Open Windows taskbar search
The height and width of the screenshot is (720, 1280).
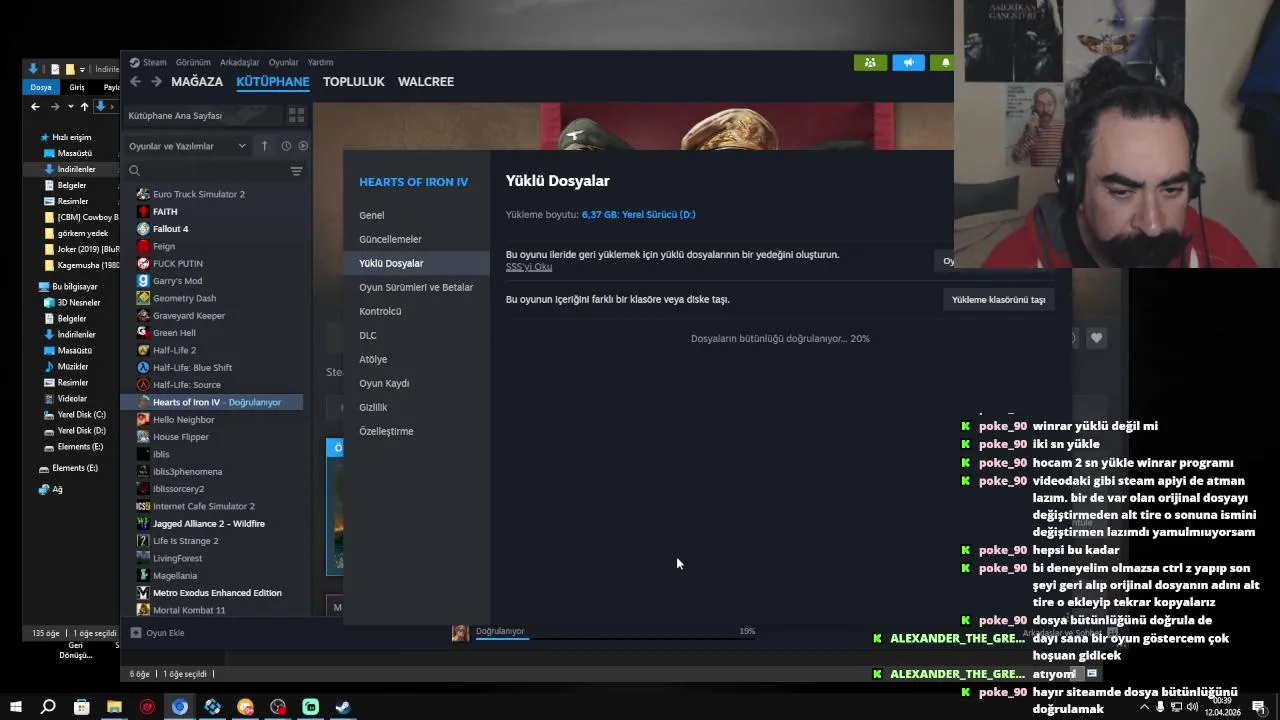pos(48,707)
